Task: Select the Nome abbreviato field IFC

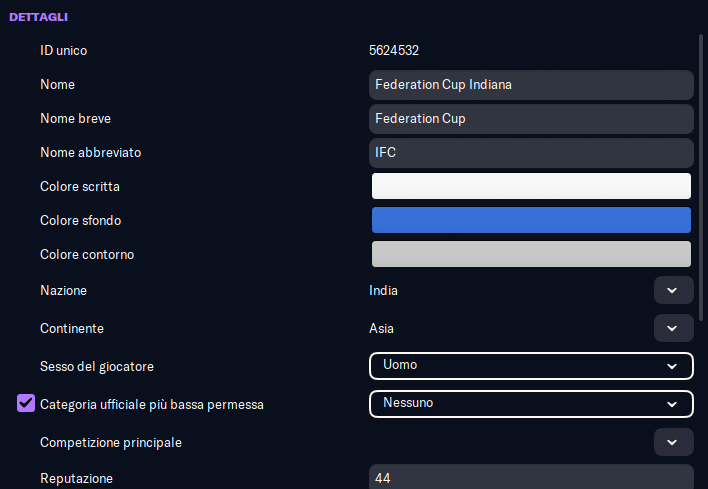Action: 530,153
